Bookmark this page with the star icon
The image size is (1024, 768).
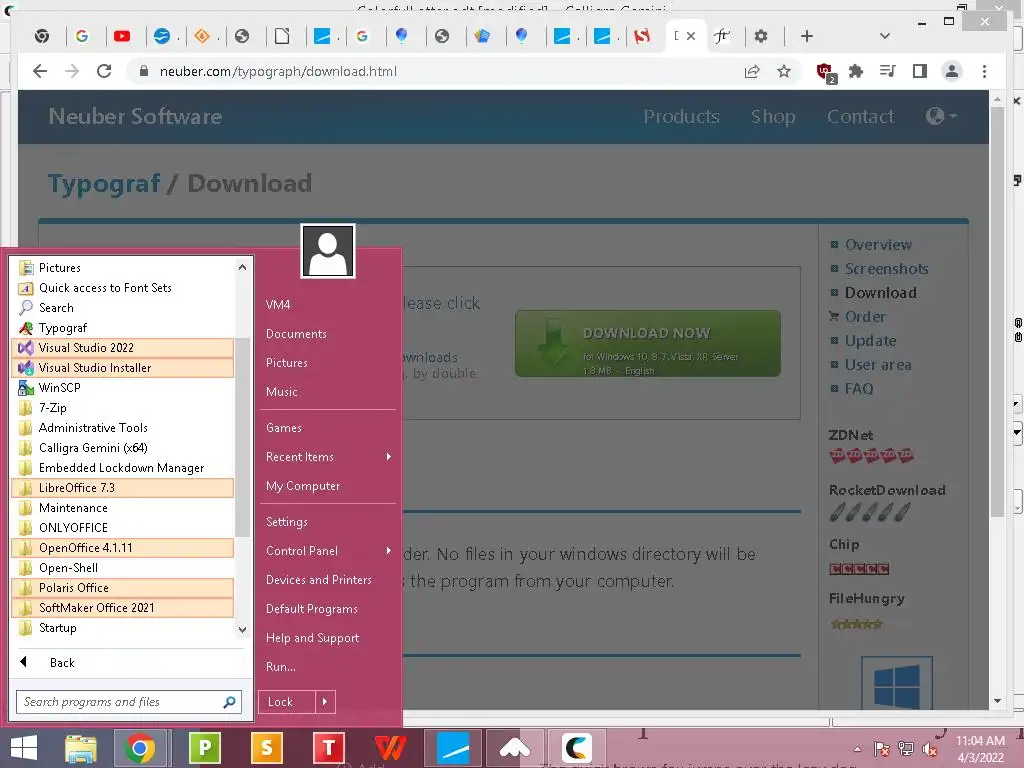tap(784, 71)
